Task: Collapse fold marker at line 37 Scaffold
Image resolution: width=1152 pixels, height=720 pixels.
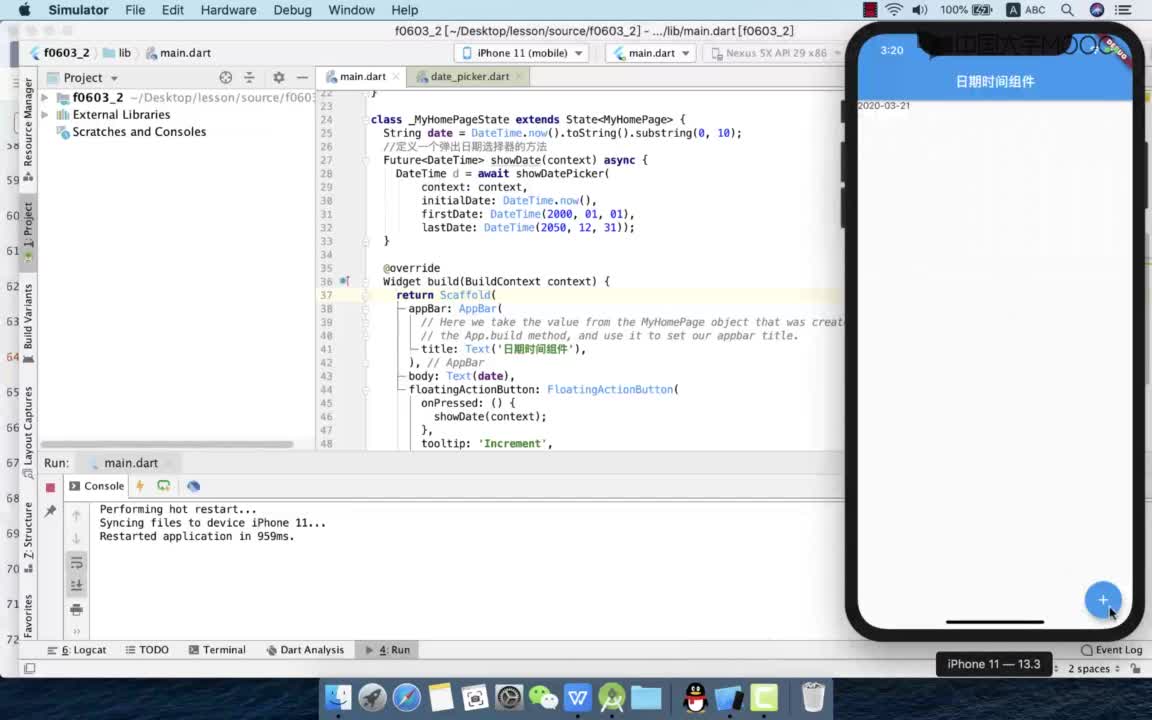Action: click(x=365, y=295)
